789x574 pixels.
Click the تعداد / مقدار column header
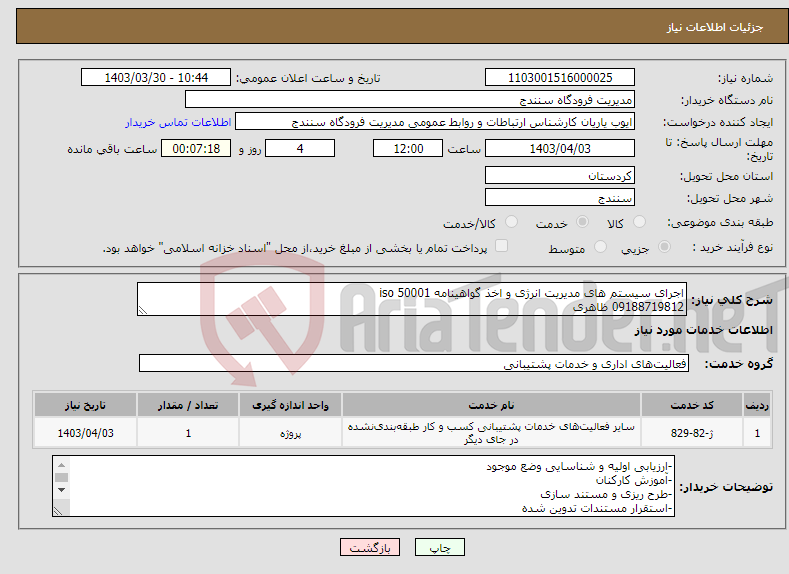point(188,405)
